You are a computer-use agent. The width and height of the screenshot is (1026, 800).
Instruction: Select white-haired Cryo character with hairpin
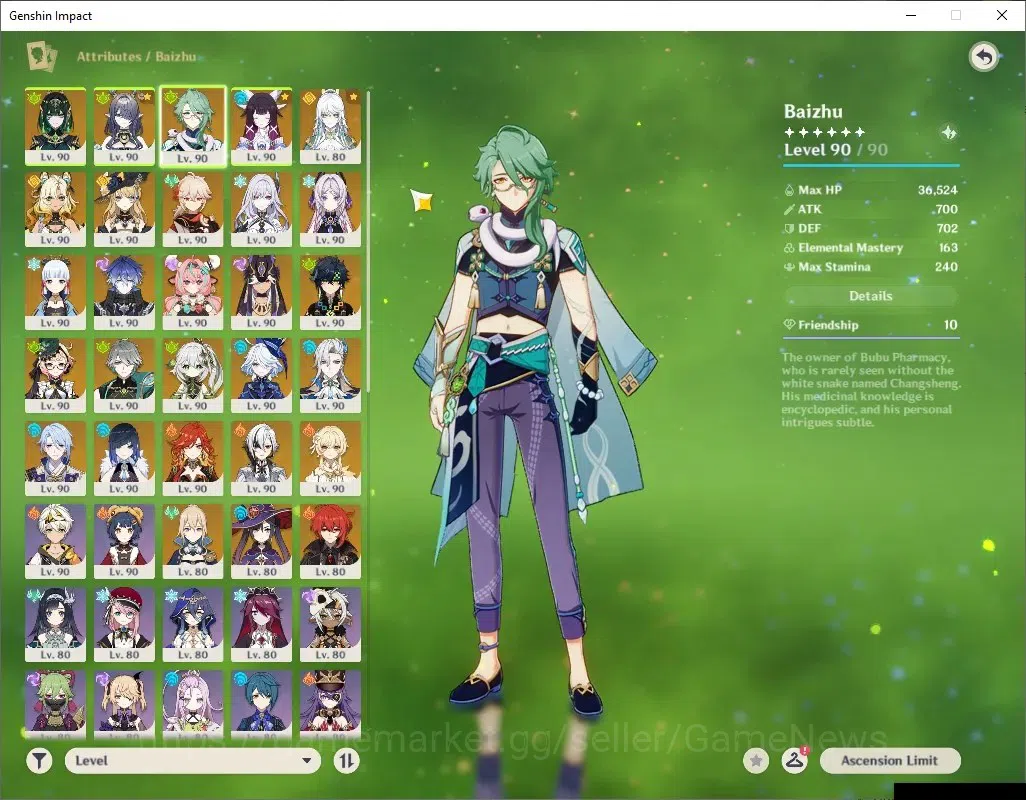coord(262,209)
